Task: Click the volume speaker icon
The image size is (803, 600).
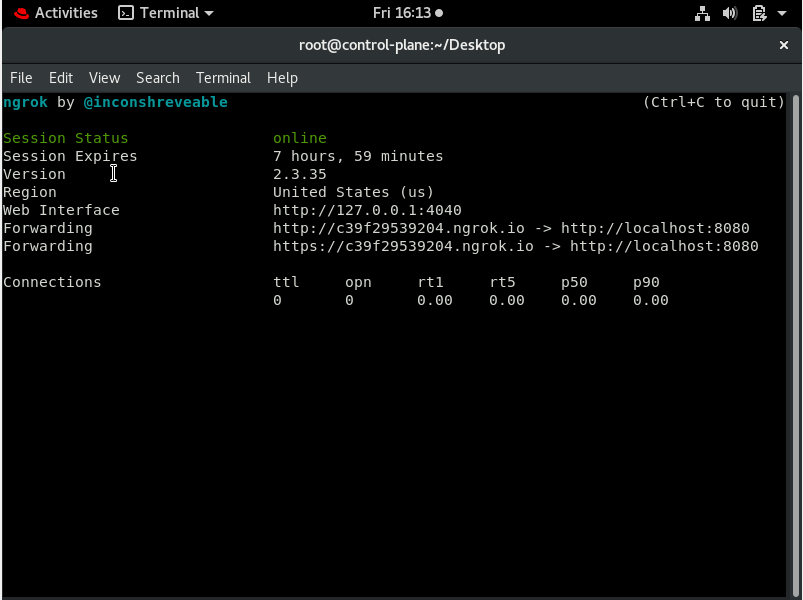Action: pyautogui.click(x=730, y=13)
